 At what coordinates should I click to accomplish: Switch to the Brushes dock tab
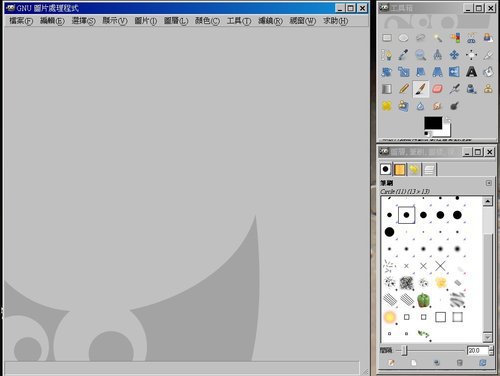pos(386,169)
